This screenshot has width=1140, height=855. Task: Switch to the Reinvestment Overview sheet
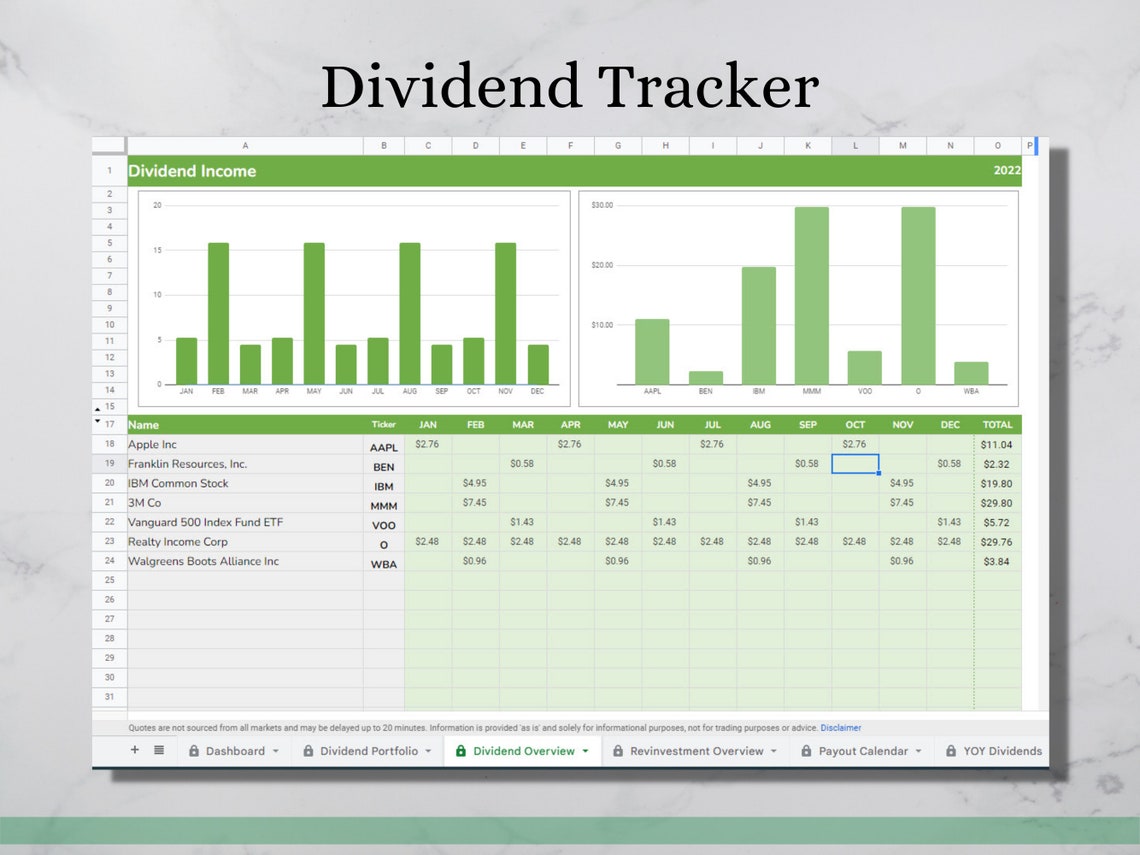pos(696,751)
